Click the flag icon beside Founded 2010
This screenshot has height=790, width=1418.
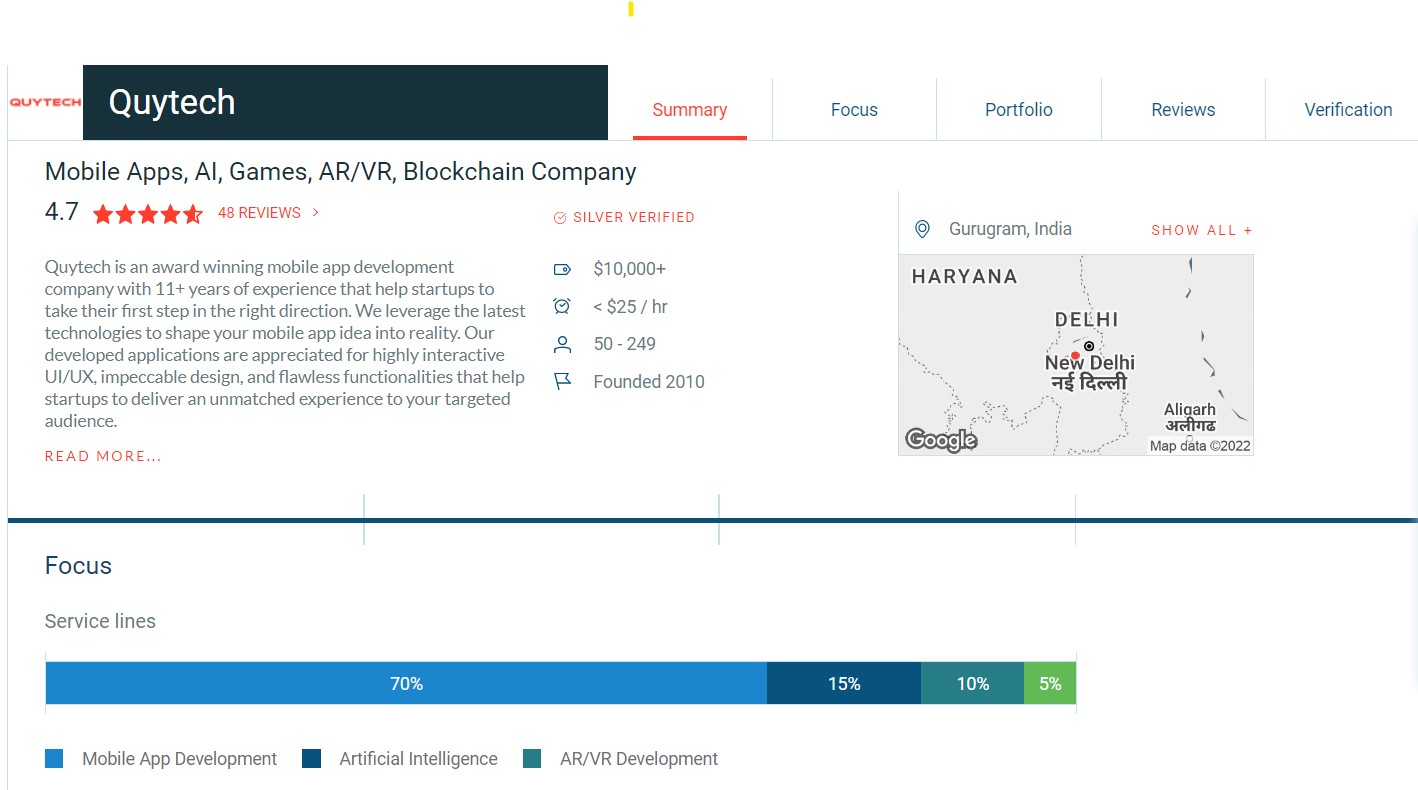(562, 381)
